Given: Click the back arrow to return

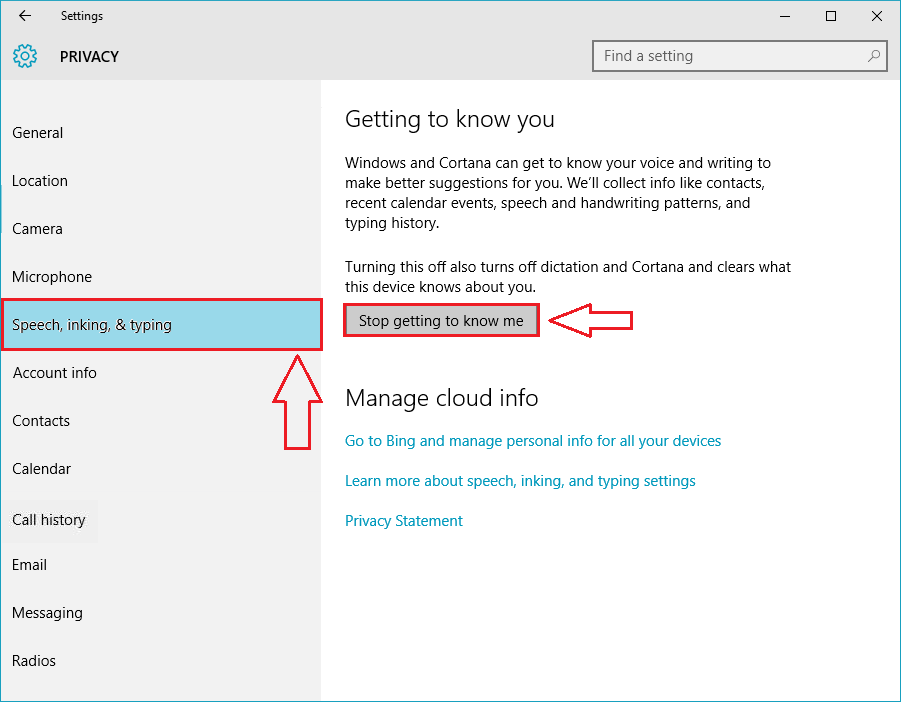Looking at the screenshot, I should pyautogui.click(x=24, y=15).
